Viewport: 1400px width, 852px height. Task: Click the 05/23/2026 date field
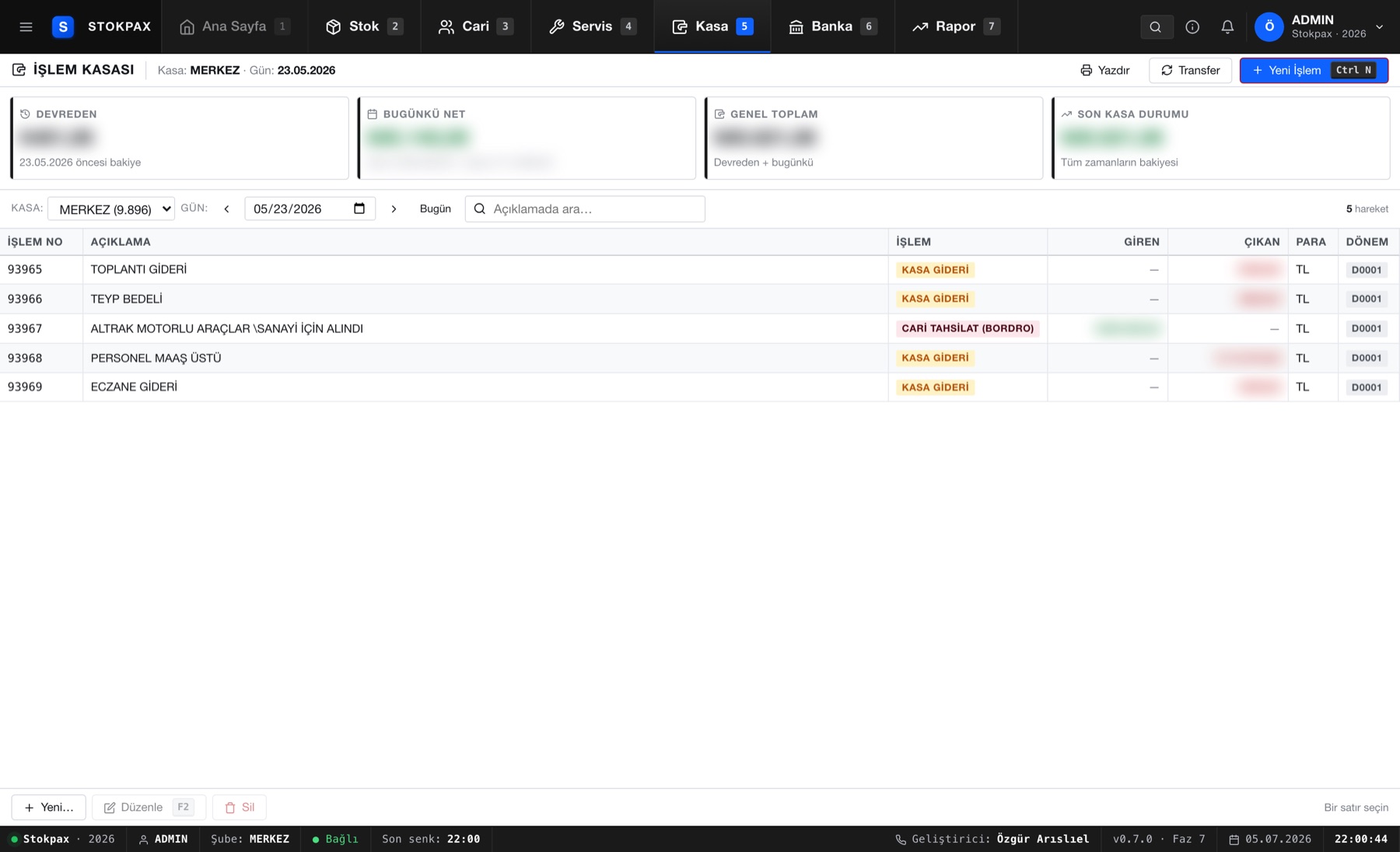pyautogui.click(x=310, y=209)
